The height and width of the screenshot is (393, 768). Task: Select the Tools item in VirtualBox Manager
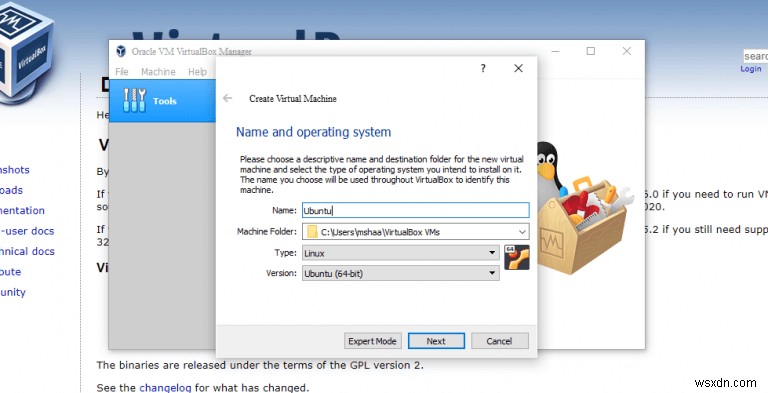pyautogui.click(x=162, y=101)
